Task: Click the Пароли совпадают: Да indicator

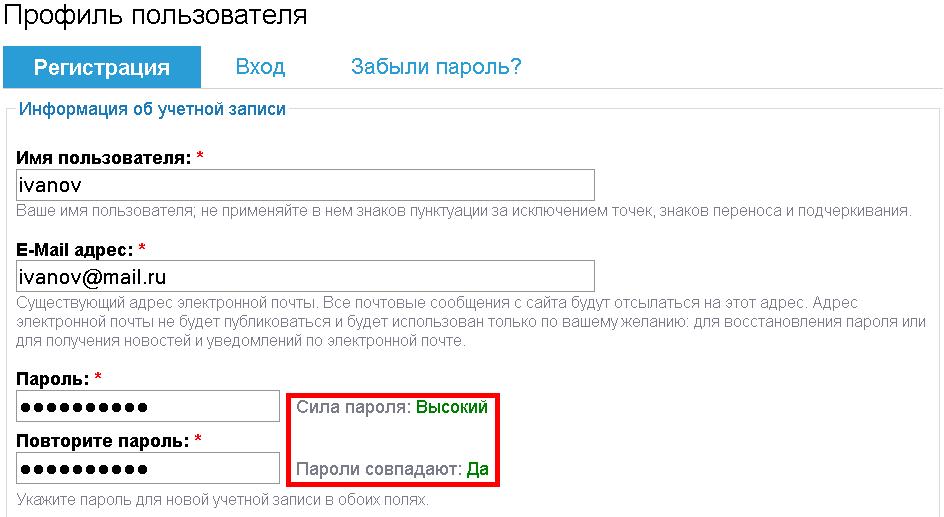Action: (392, 469)
